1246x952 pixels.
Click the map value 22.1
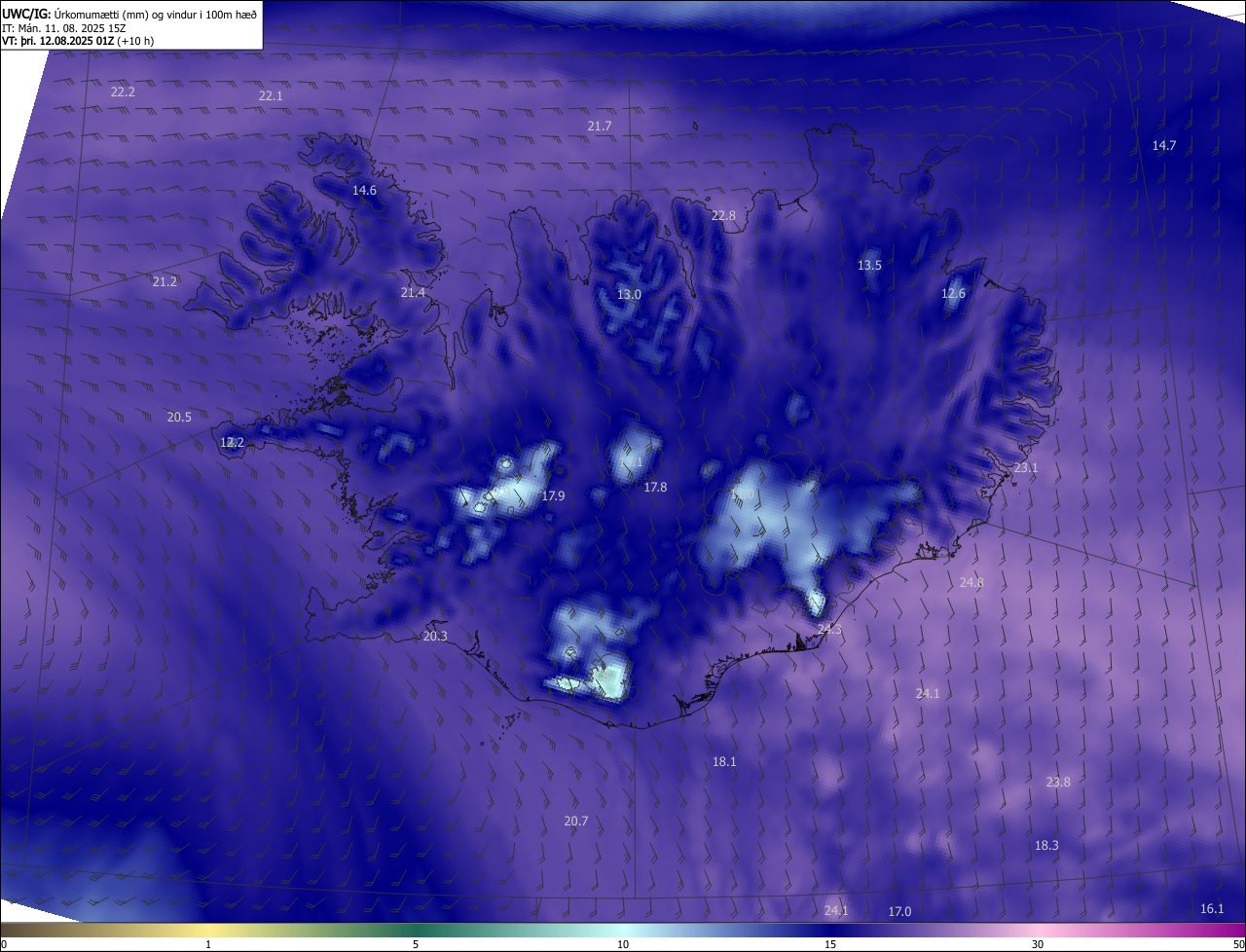pos(271,95)
